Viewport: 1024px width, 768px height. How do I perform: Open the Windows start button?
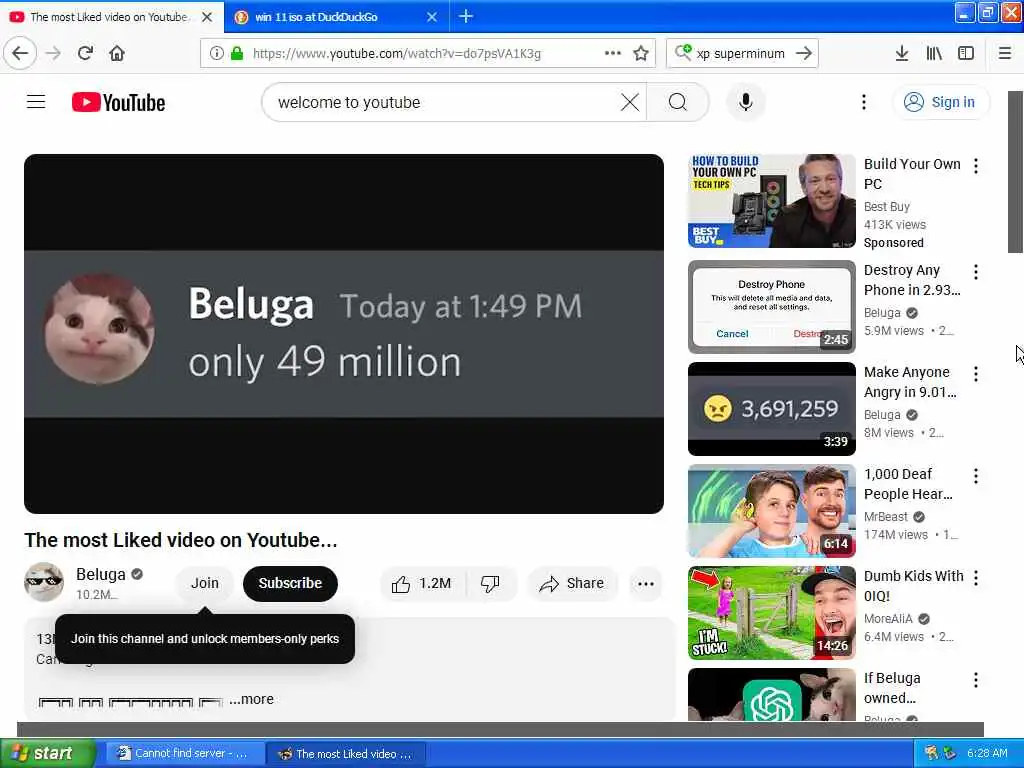click(48, 753)
